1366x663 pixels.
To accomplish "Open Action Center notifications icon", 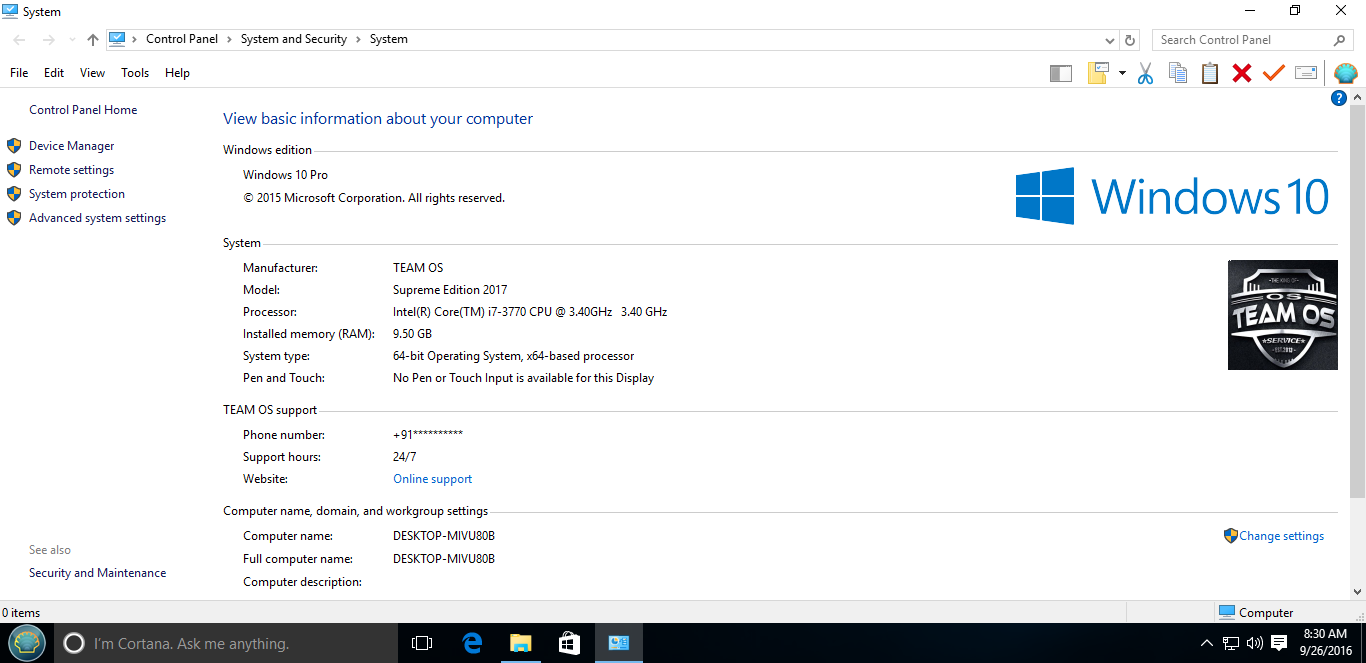I will 1279,643.
